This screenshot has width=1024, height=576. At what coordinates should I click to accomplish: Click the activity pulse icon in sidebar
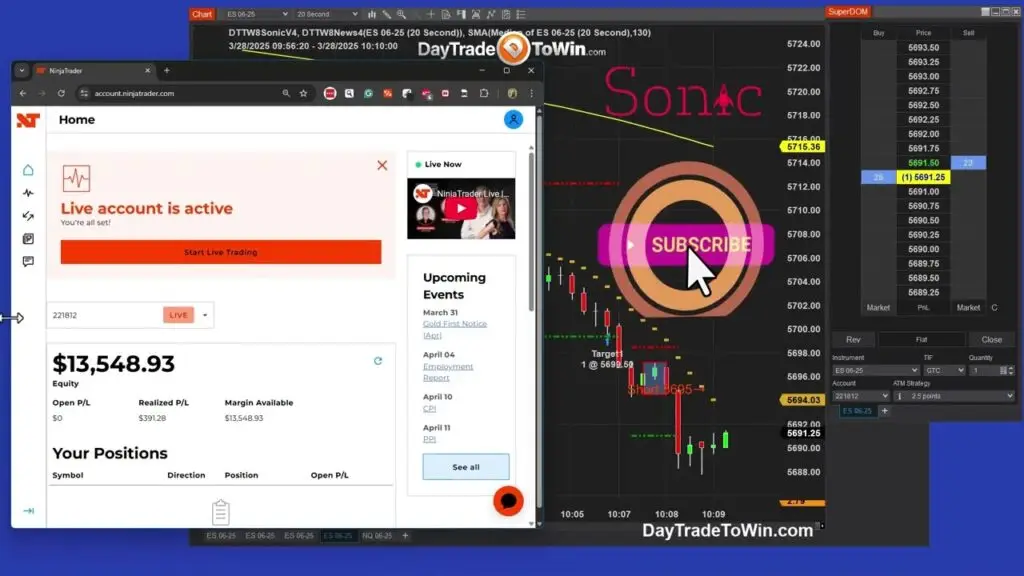coord(28,193)
